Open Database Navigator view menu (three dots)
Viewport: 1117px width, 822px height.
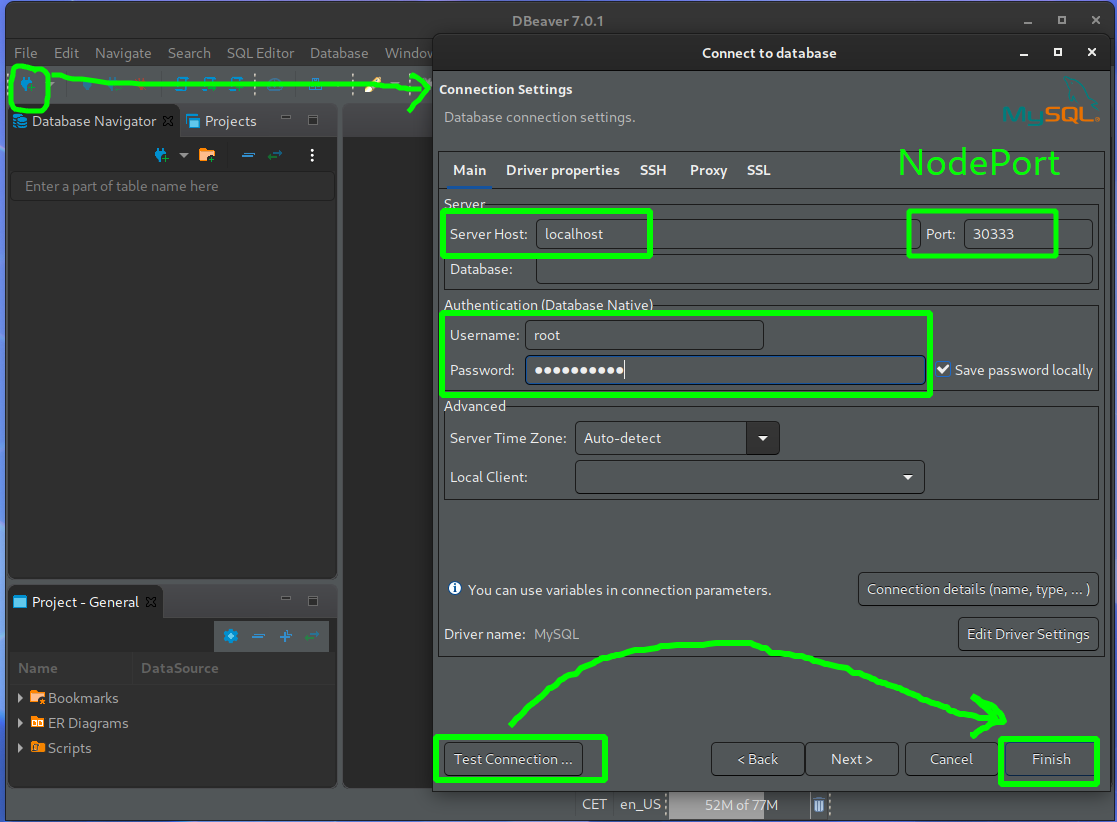(312, 155)
